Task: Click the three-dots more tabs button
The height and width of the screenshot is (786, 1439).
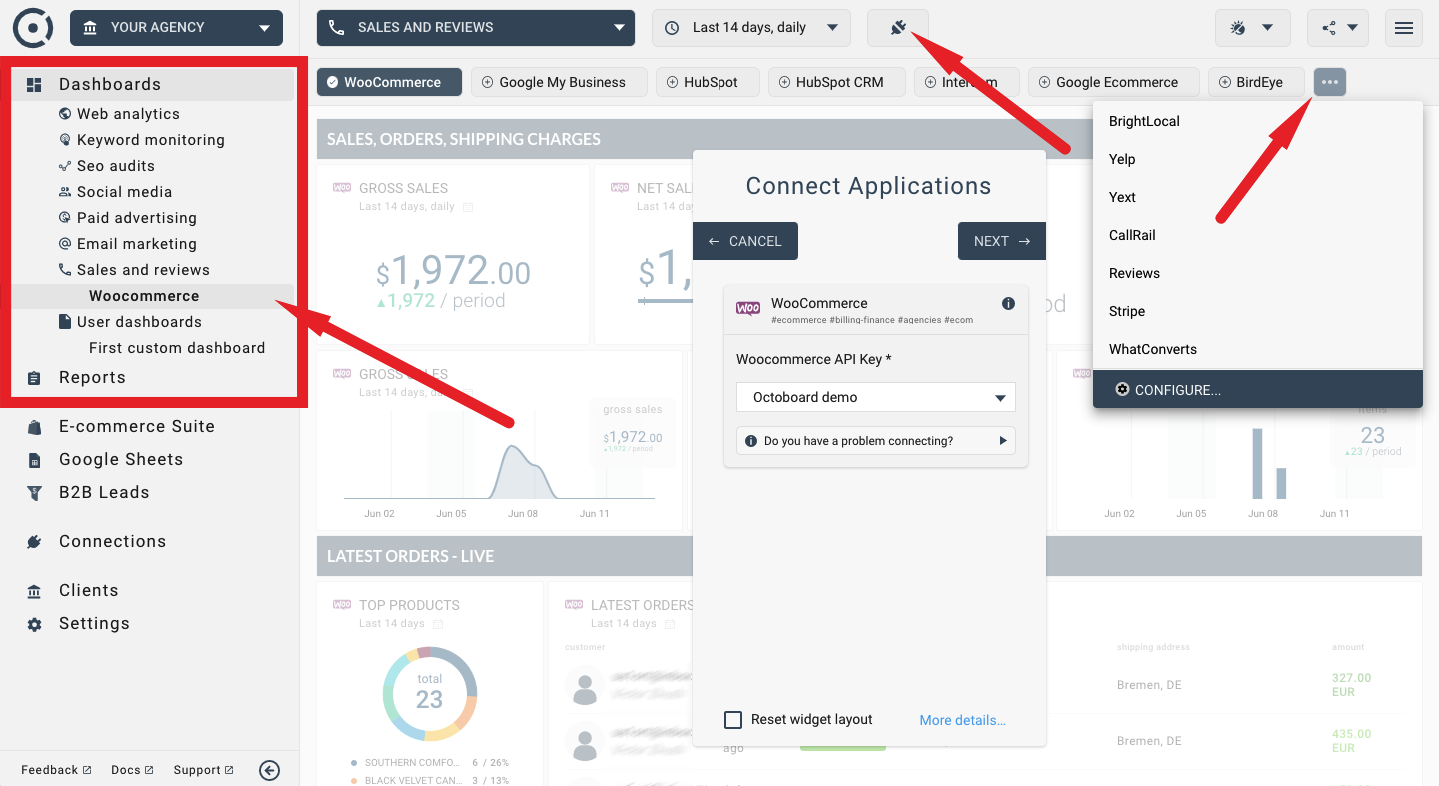Action: point(1330,82)
